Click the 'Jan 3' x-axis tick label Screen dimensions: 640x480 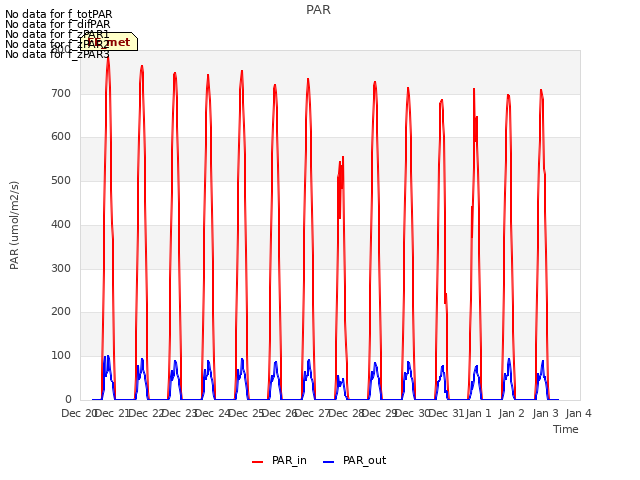[x=545, y=413]
